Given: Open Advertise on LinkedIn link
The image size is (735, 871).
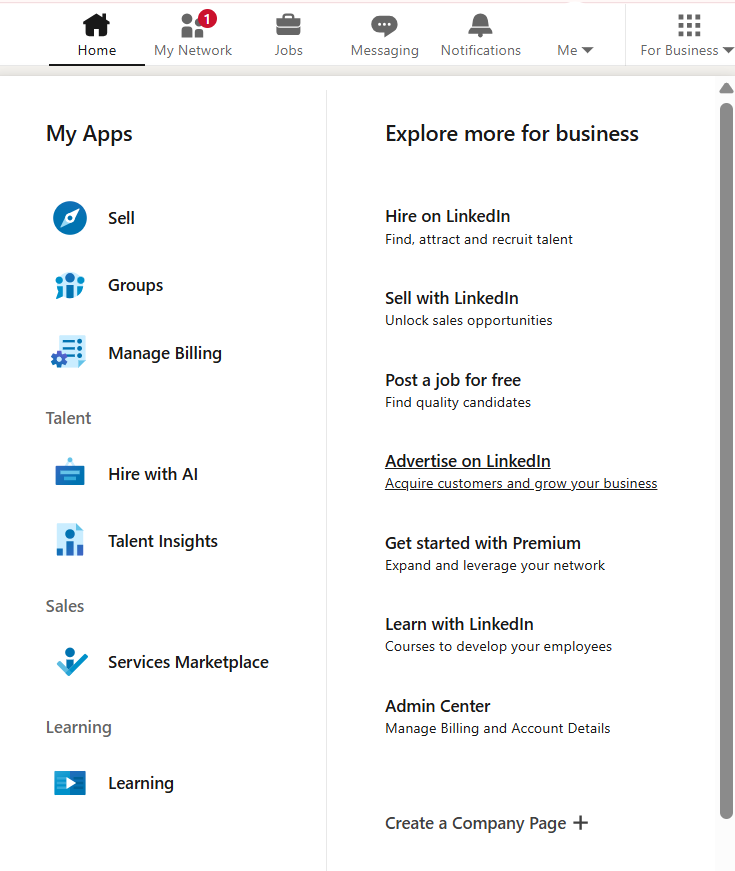Looking at the screenshot, I should pyautogui.click(x=468, y=461).
